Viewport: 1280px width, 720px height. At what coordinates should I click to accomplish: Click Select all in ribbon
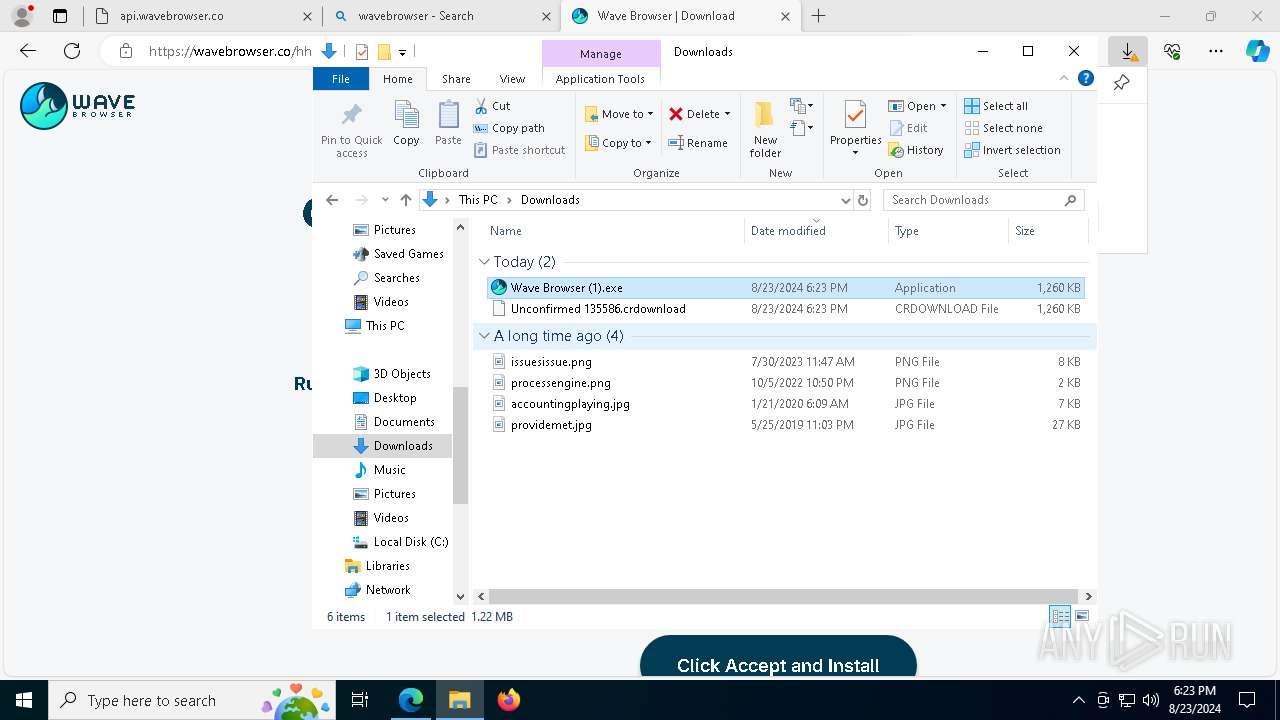[x=996, y=106]
